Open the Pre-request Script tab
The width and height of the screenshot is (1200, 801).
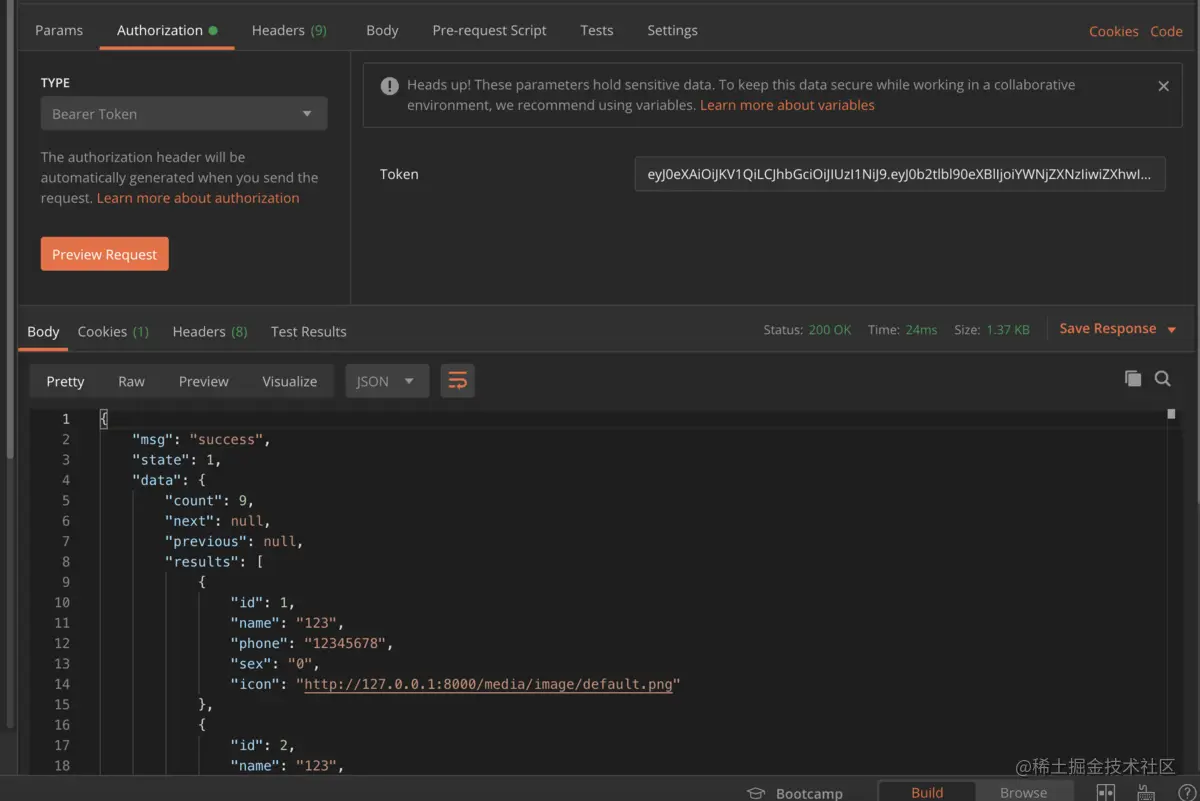click(489, 30)
